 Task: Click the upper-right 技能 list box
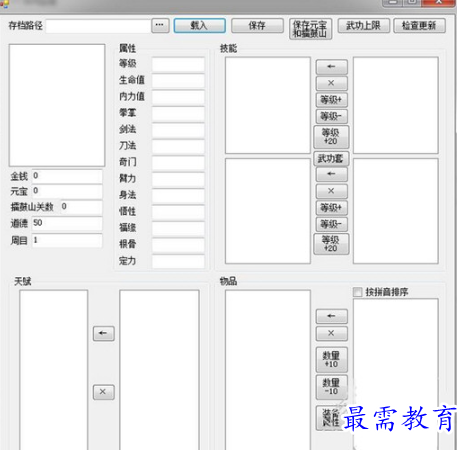pyautogui.click(x=396, y=105)
